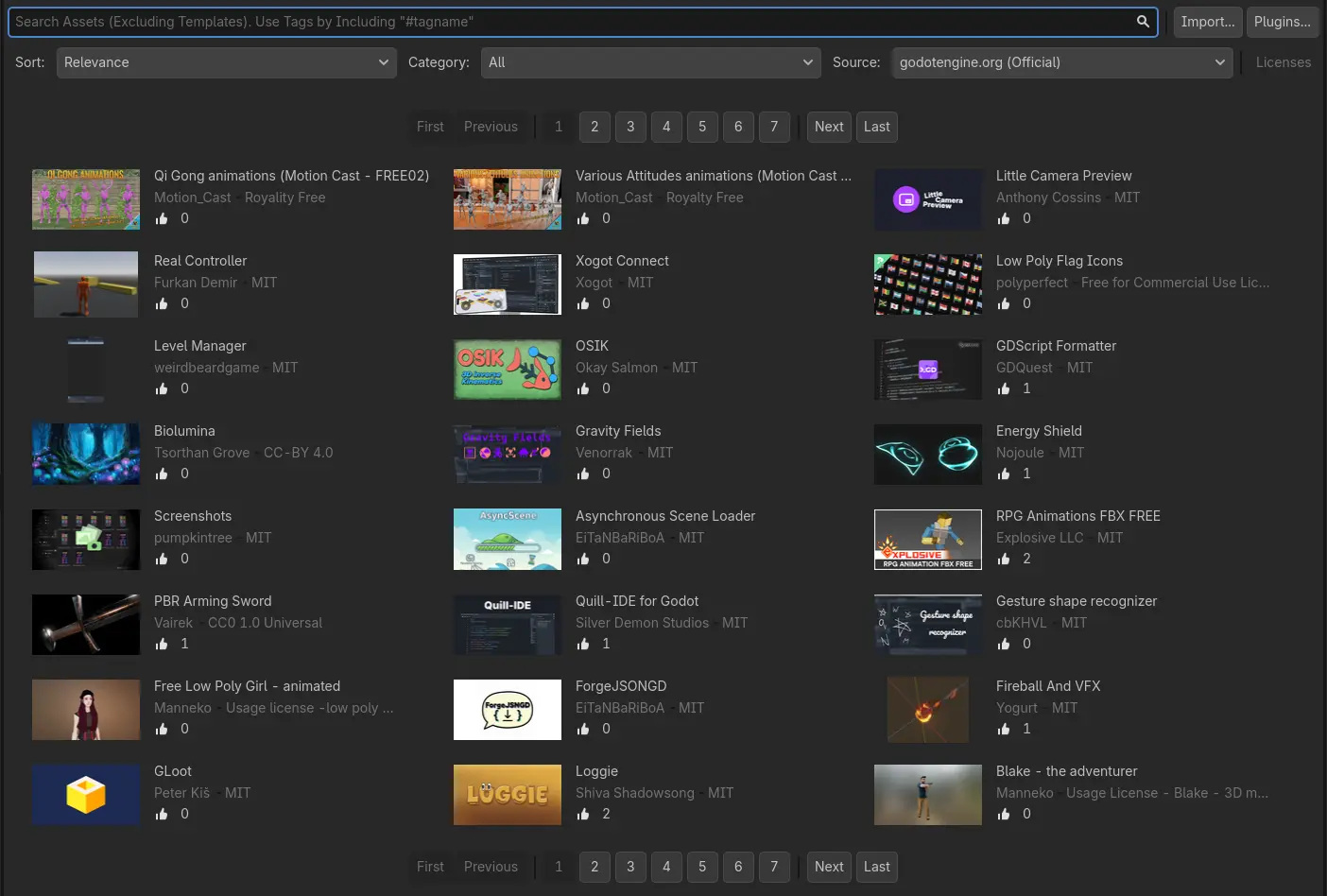The height and width of the screenshot is (896, 1327).
Task: Open the GLoot asset thumbnail
Action: coord(86,795)
